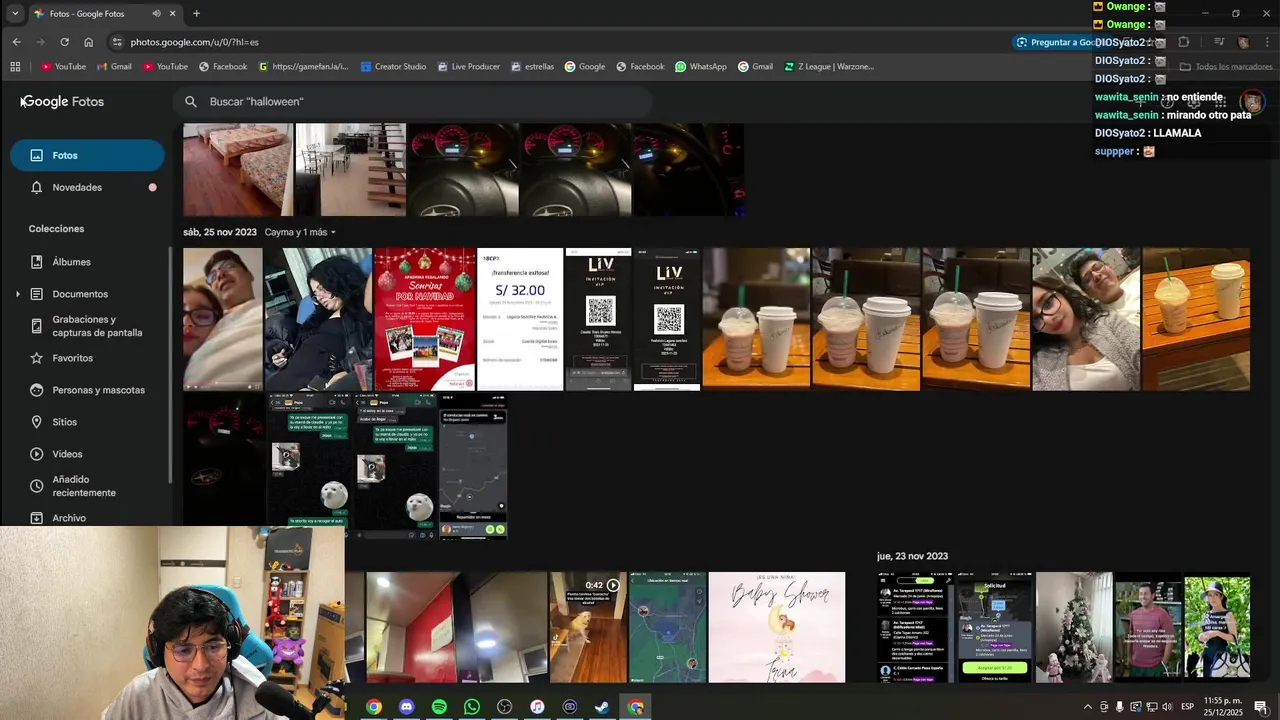The image size is (1280, 720).
Task: Open estrellas bookmark
Action: pos(532,67)
